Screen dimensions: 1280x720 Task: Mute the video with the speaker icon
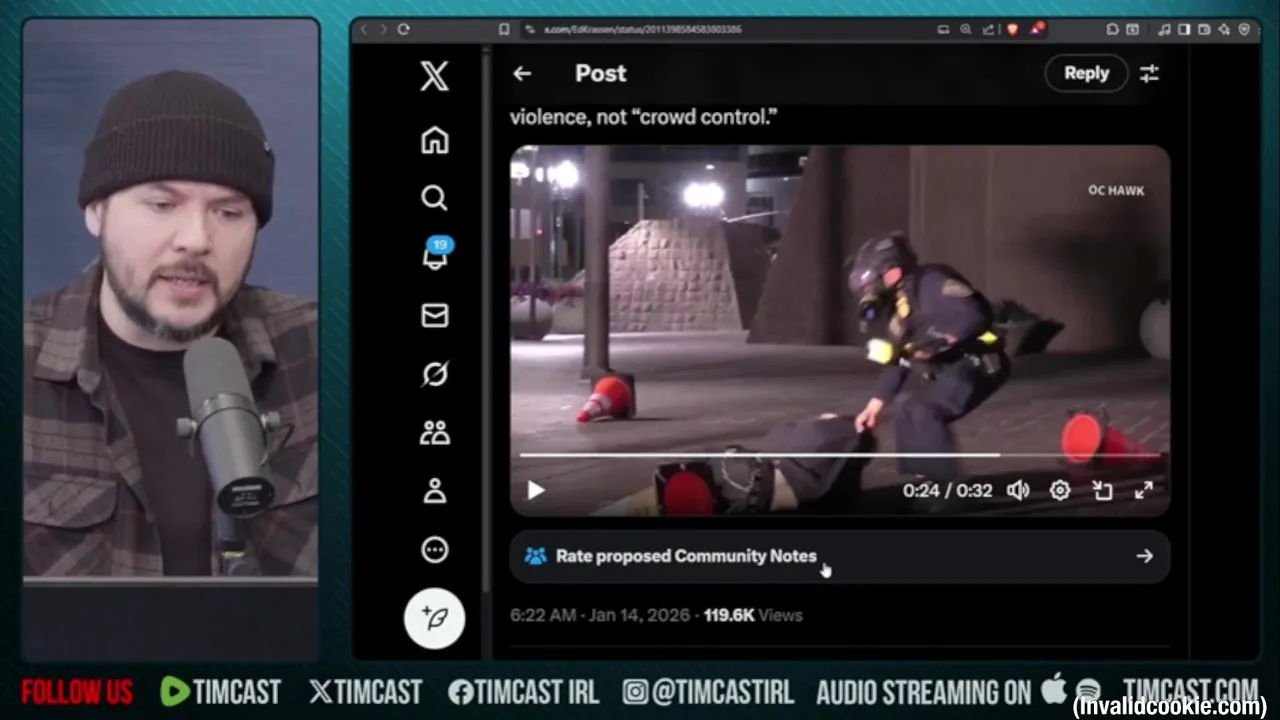1018,490
